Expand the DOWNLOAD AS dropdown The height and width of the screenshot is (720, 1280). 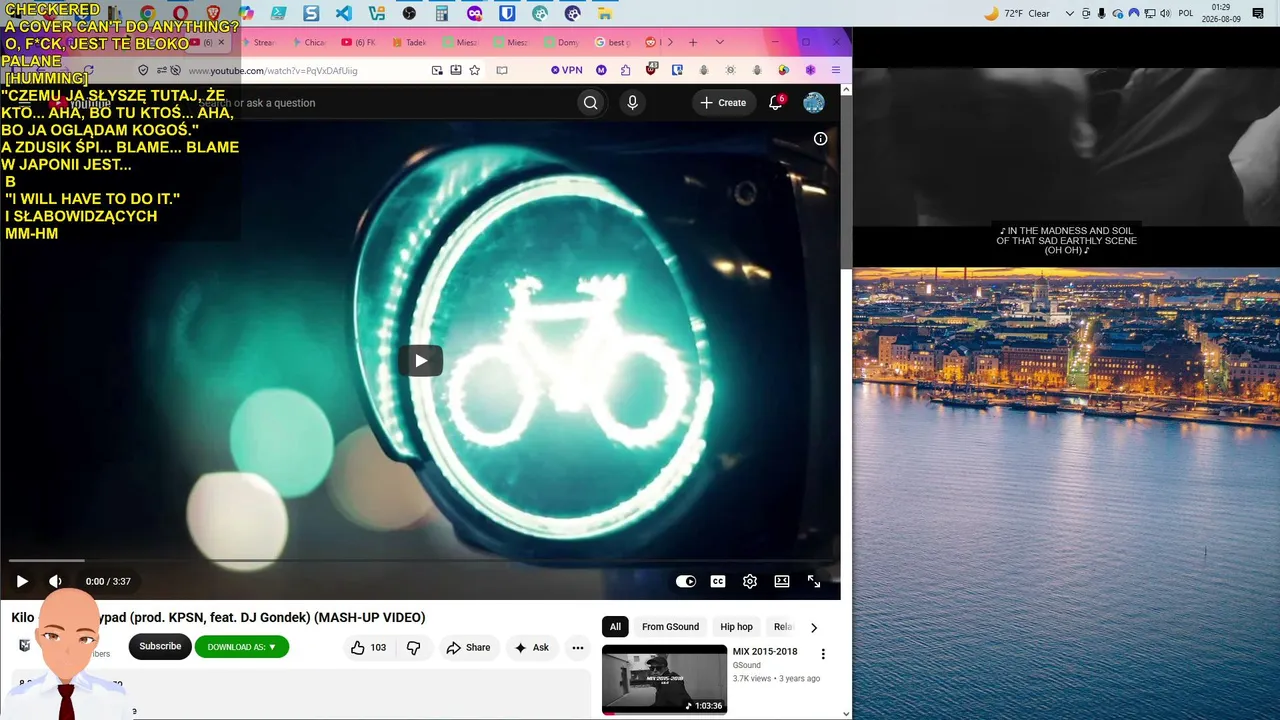coord(242,647)
